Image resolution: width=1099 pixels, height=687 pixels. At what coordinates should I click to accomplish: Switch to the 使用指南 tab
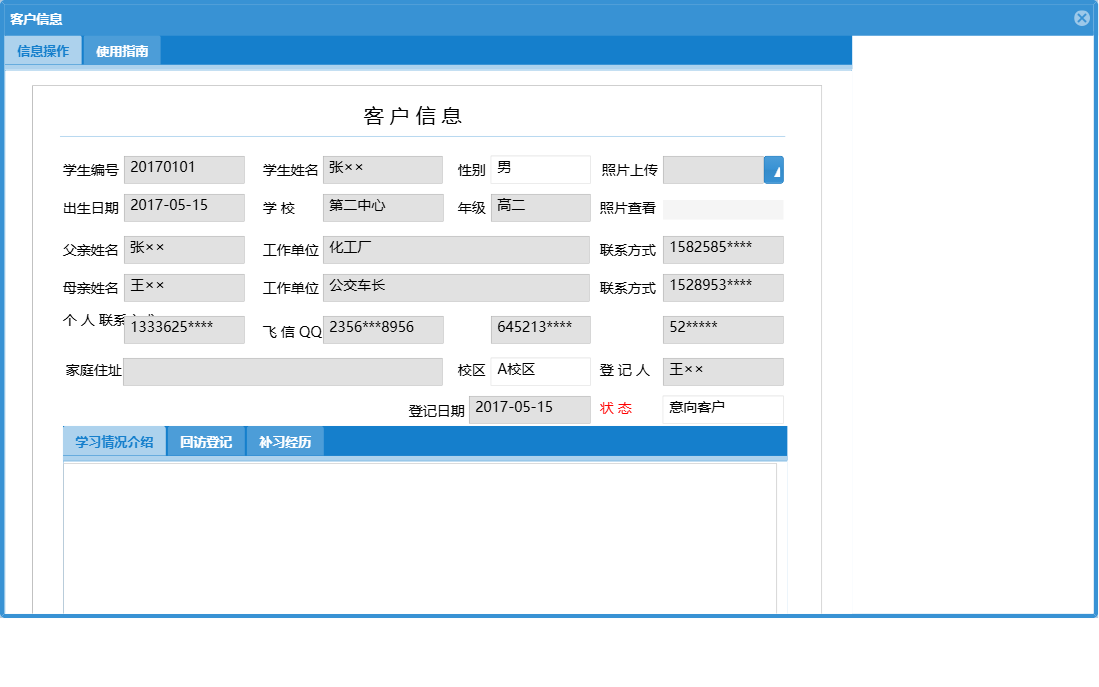(121, 49)
